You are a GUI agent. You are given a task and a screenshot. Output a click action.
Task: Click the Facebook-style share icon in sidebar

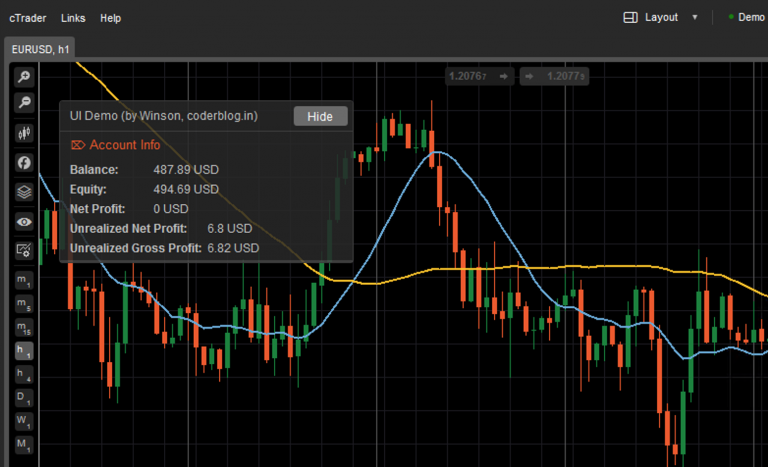tap(23, 162)
